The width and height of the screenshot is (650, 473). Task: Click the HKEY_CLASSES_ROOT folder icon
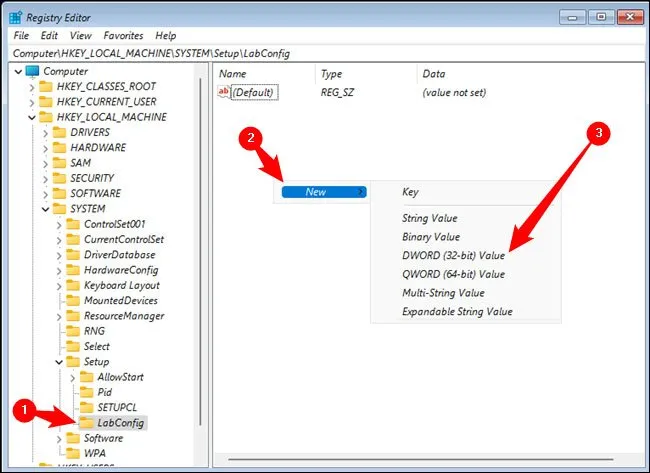[46, 87]
